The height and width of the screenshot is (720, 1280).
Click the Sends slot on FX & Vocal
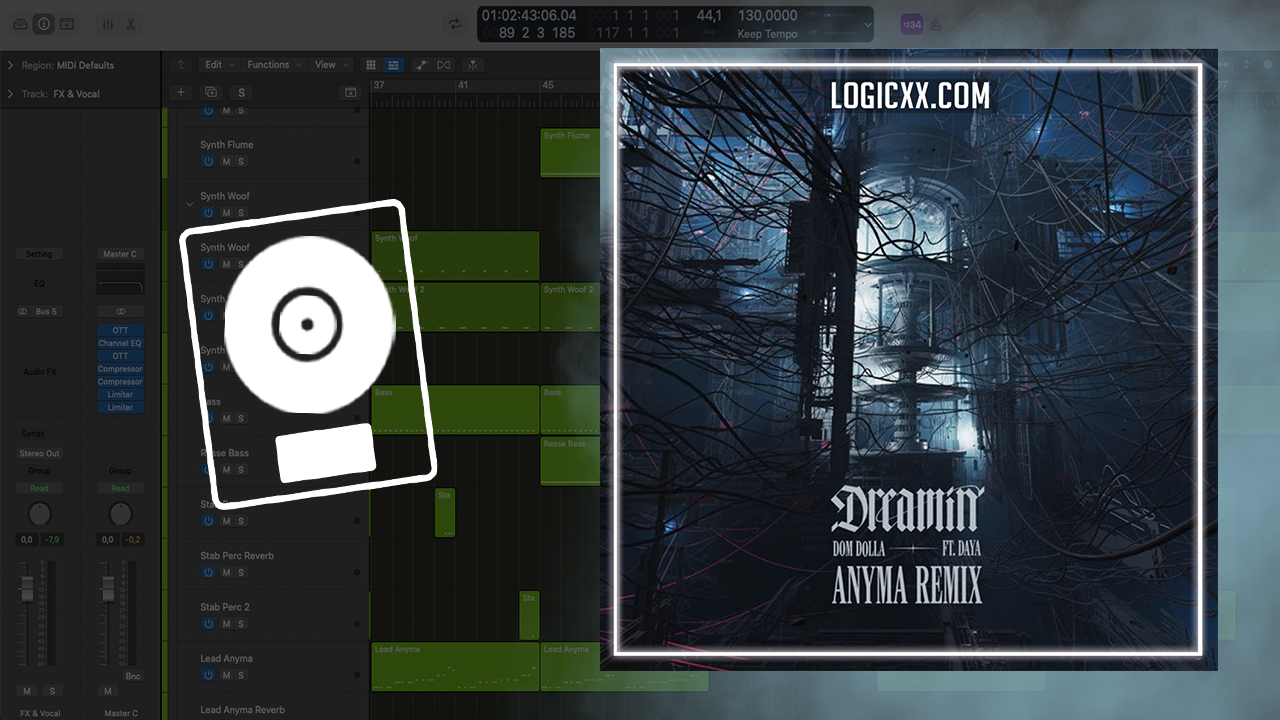point(33,434)
